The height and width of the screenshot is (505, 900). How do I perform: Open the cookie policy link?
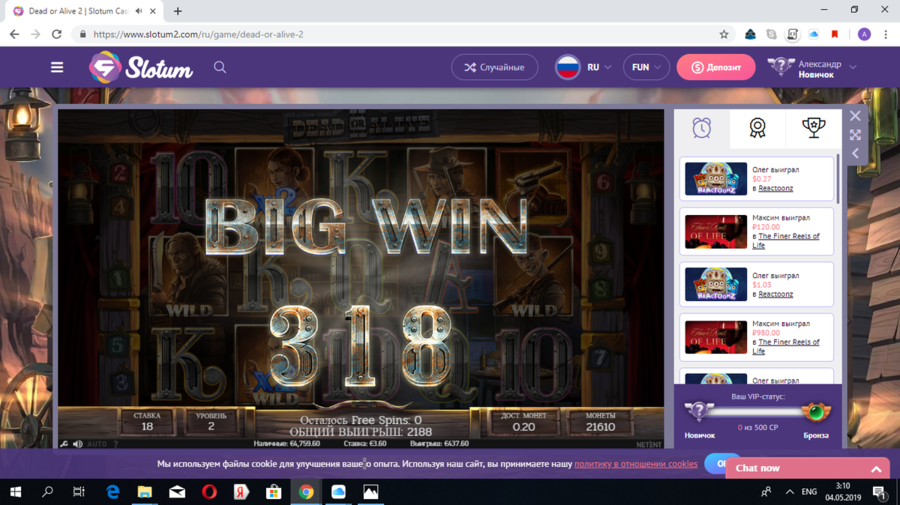pyautogui.click(x=635, y=464)
